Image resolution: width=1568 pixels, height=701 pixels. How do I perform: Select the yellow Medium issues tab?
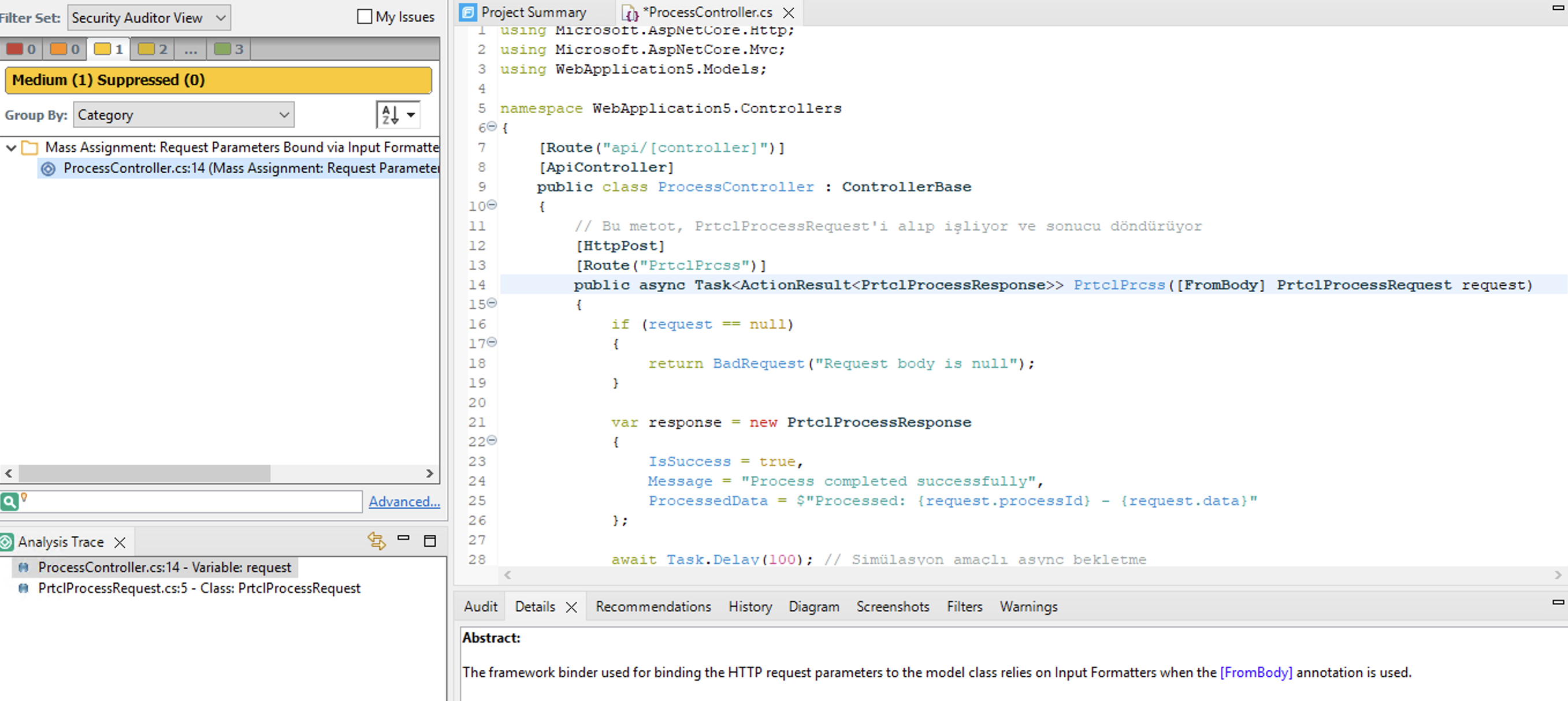click(x=109, y=49)
